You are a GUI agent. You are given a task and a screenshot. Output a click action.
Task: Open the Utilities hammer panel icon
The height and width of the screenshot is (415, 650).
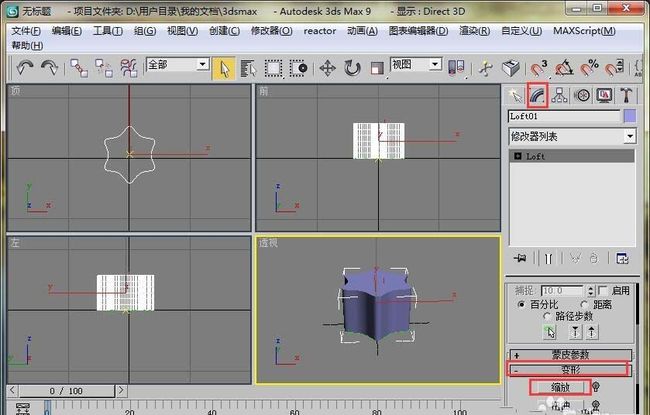point(626,95)
